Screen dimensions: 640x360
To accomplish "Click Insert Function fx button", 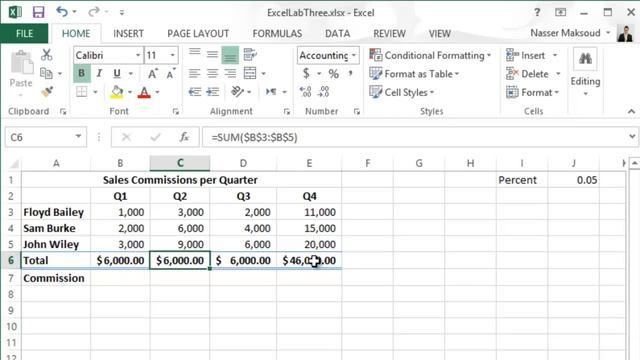I will click(184, 137).
